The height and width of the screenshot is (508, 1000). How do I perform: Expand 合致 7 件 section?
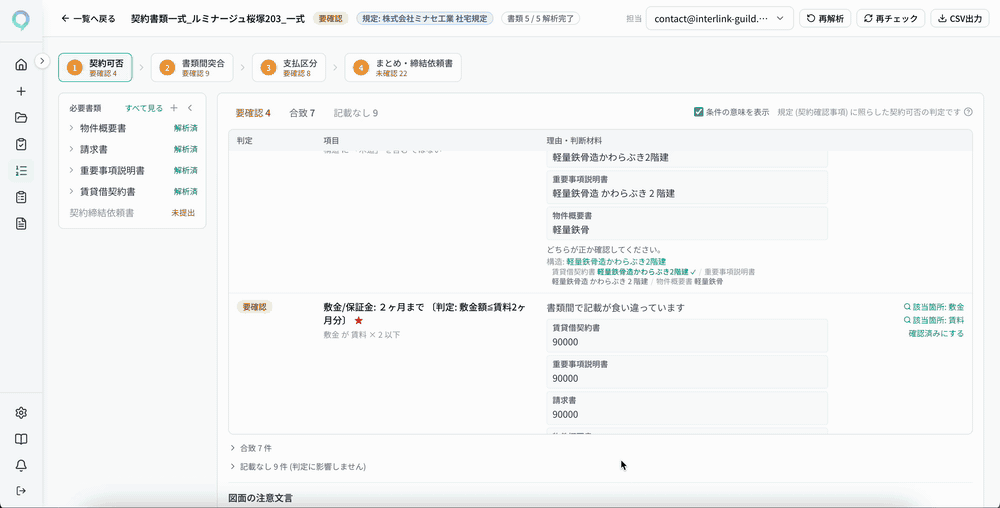[251, 448]
